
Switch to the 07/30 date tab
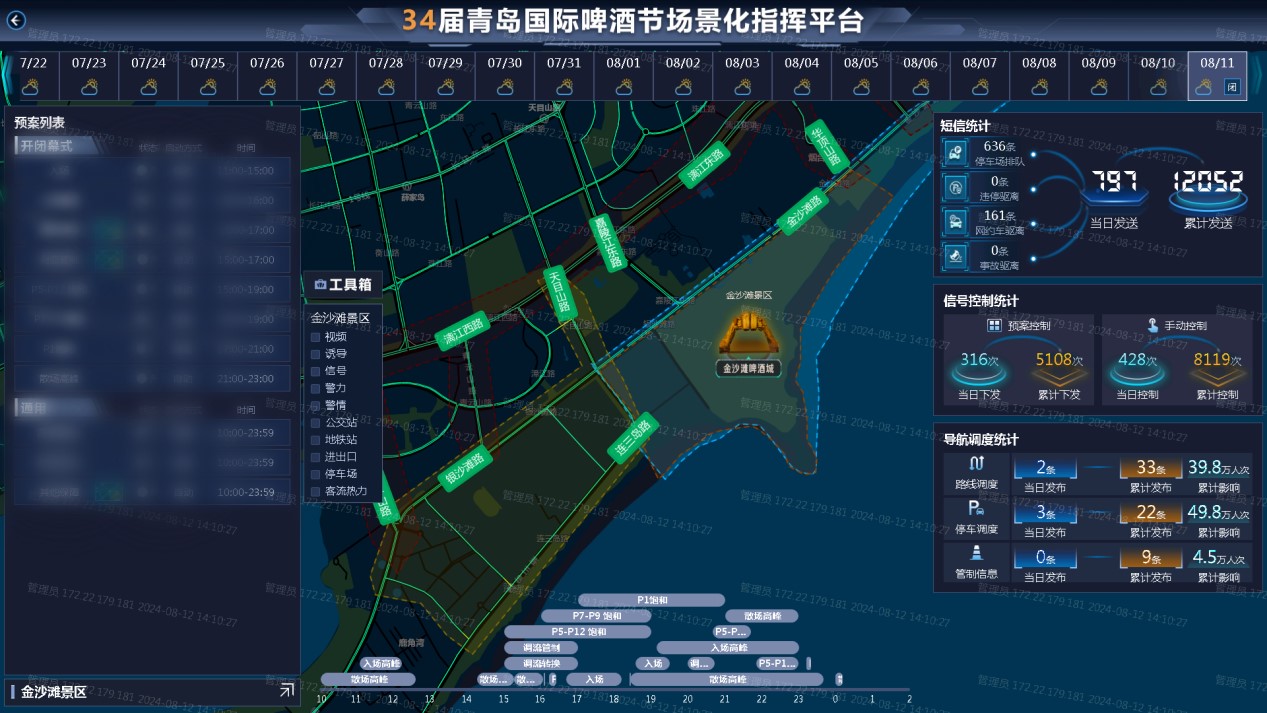[505, 75]
